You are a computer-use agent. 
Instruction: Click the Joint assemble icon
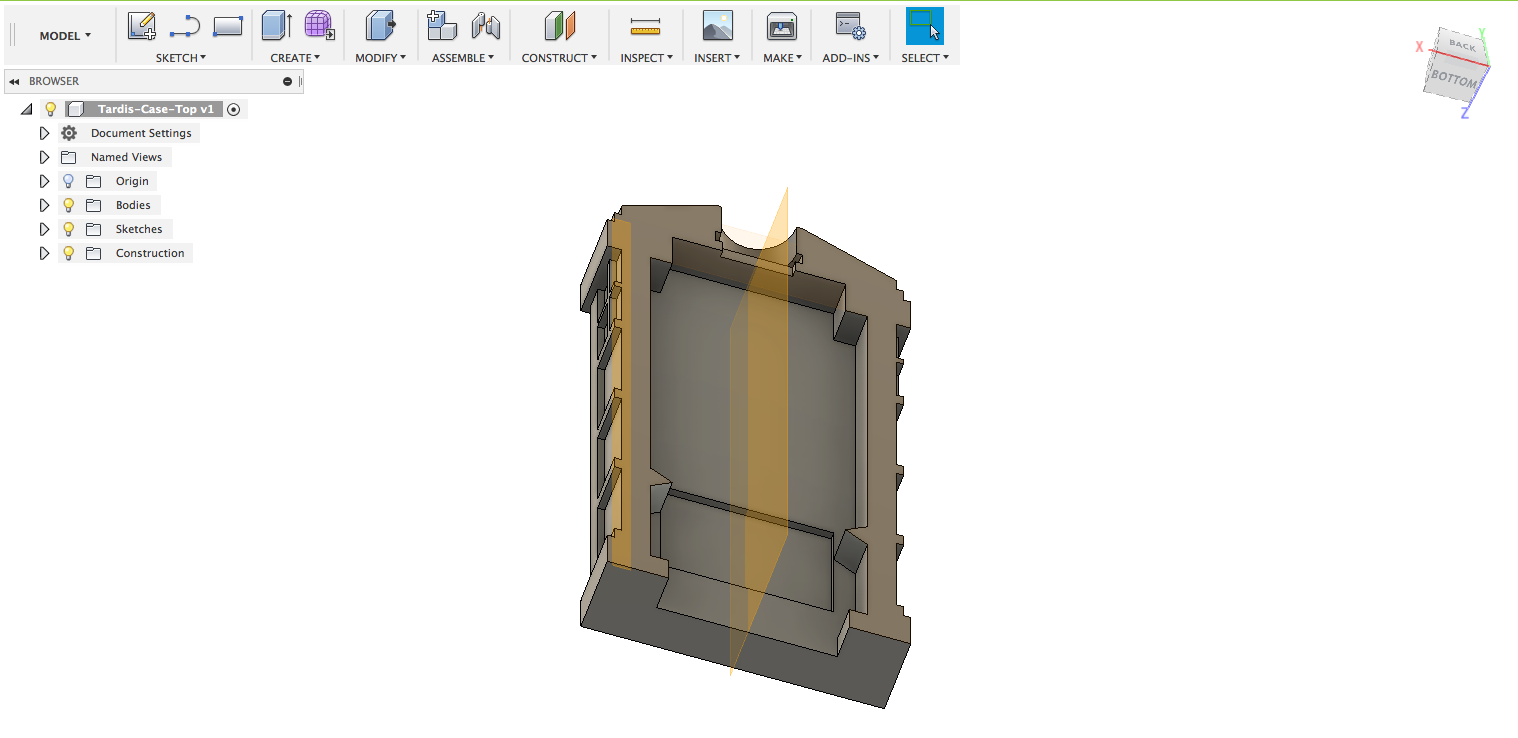coord(486,25)
